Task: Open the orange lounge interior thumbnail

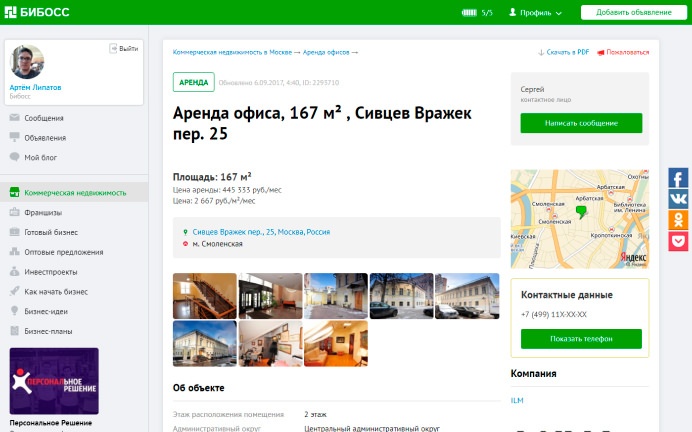Action: coord(336,343)
